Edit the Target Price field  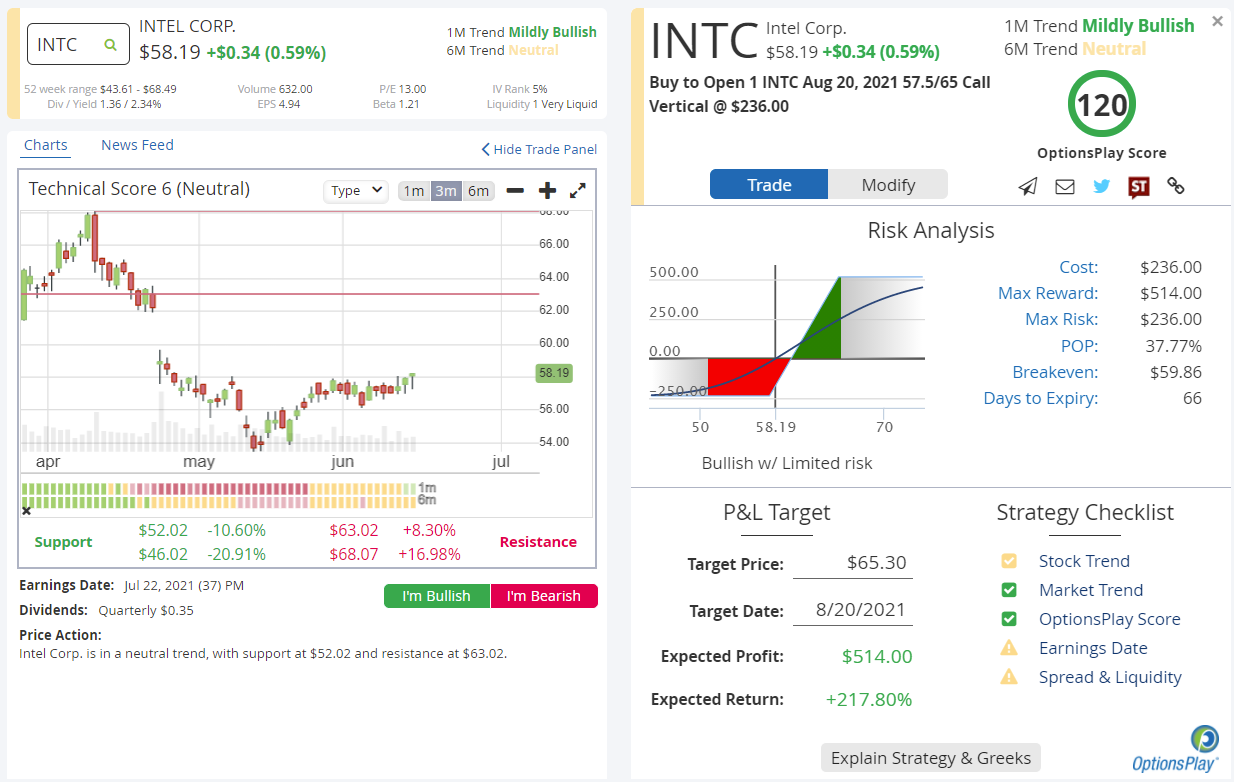click(x=853, y=563)
